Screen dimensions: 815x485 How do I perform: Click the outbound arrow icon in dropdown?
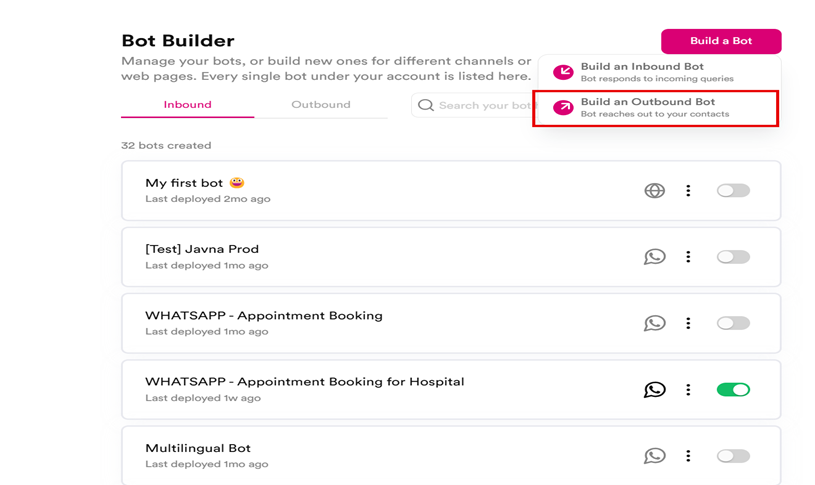[563, 107]
